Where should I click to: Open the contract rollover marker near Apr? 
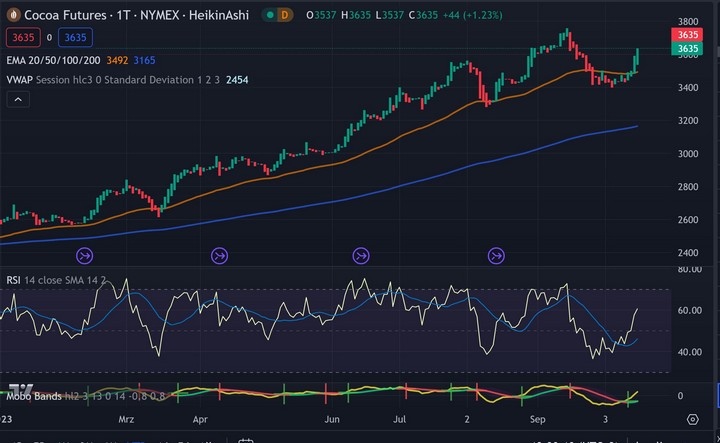pos(219,256)
